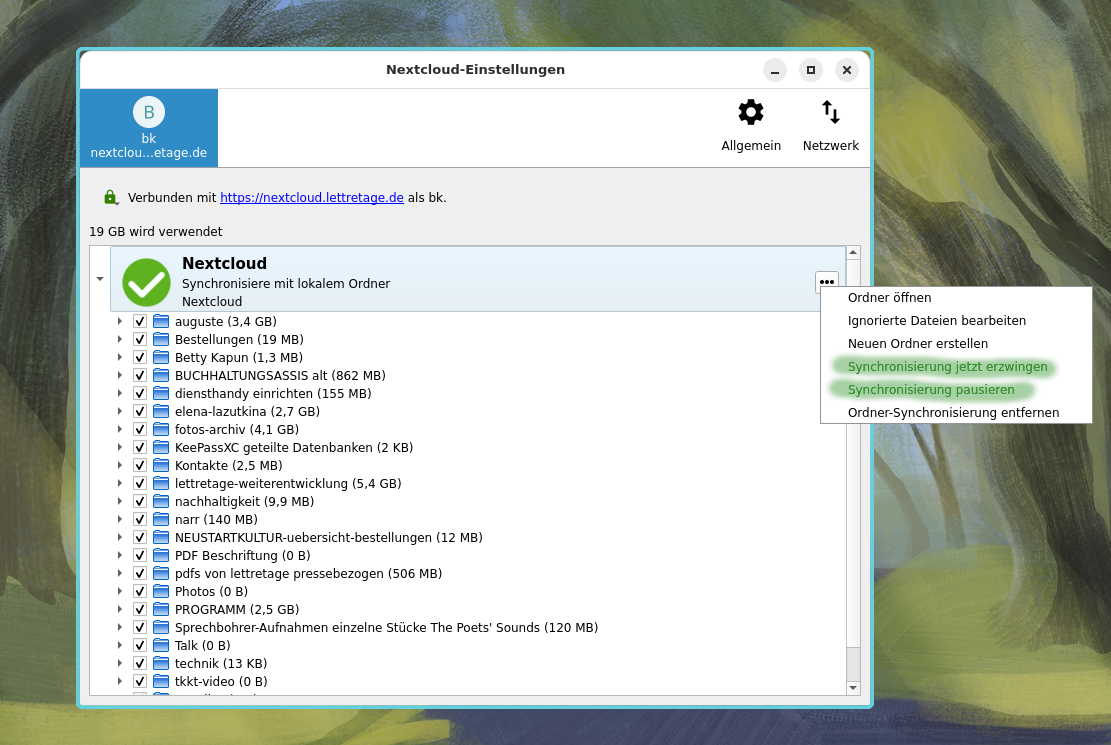Click the folder icon beside PROGRAMM
This screenshot has height=745, width=1111.
pos(161,609)
